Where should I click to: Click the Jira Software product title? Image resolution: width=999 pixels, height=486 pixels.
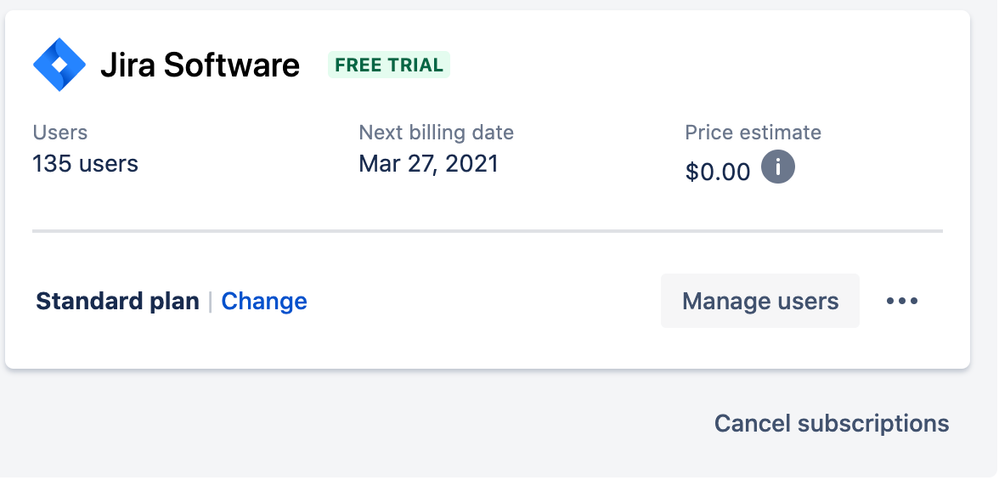(x=200, y=65)
